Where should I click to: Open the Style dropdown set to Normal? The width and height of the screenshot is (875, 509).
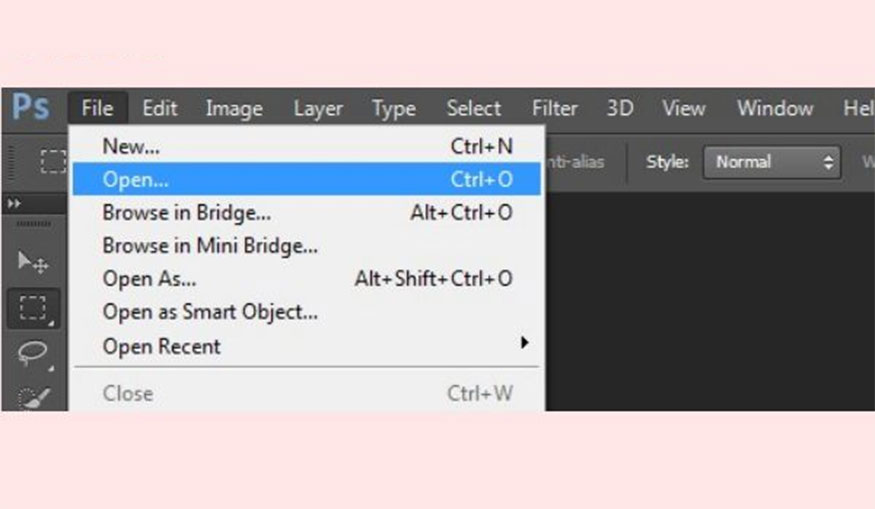point(772,162)
